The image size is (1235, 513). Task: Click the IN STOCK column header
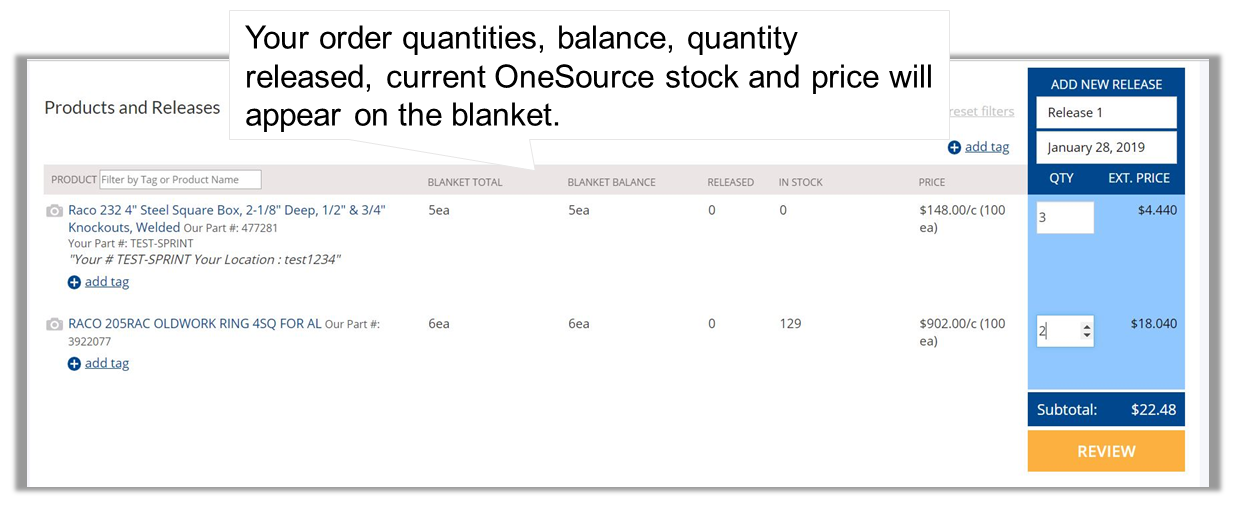(801, 183)
